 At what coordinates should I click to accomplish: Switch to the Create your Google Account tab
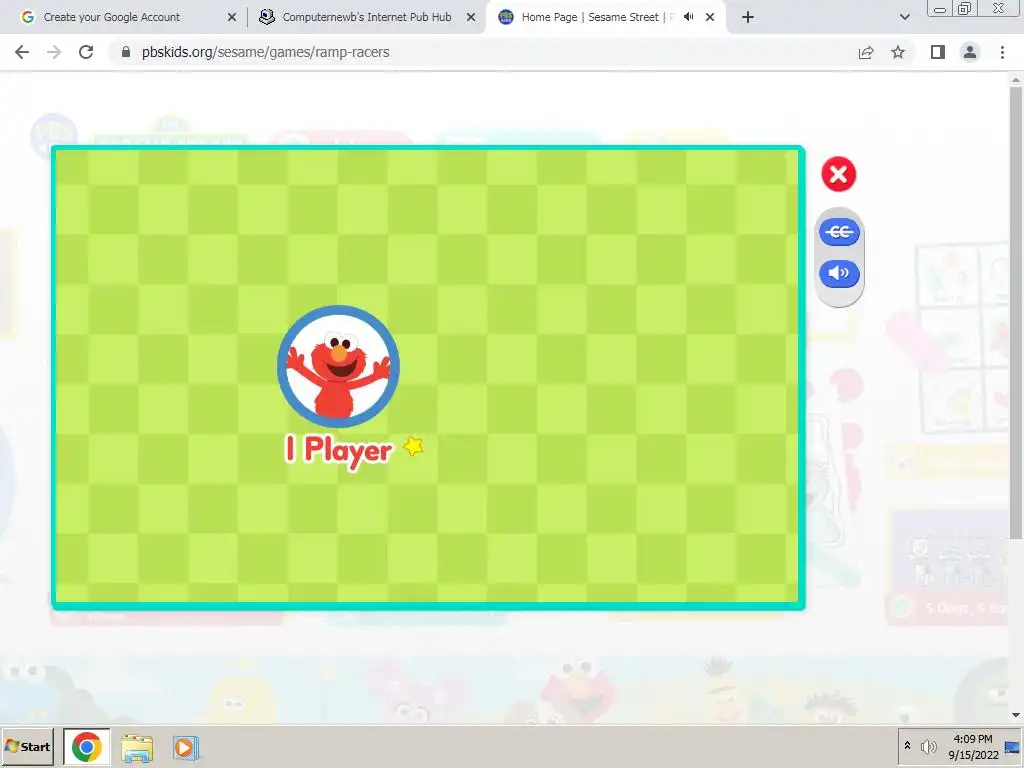point(124,17)
